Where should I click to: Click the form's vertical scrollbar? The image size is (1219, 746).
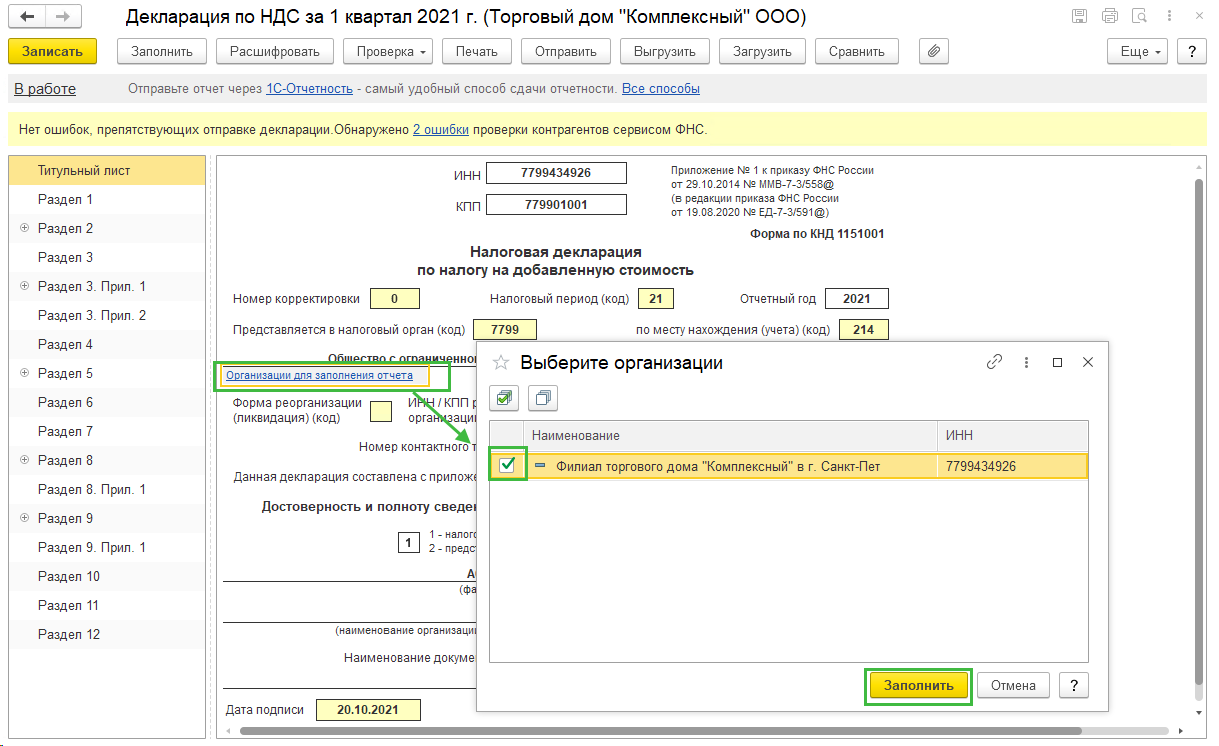(1201, 430)
